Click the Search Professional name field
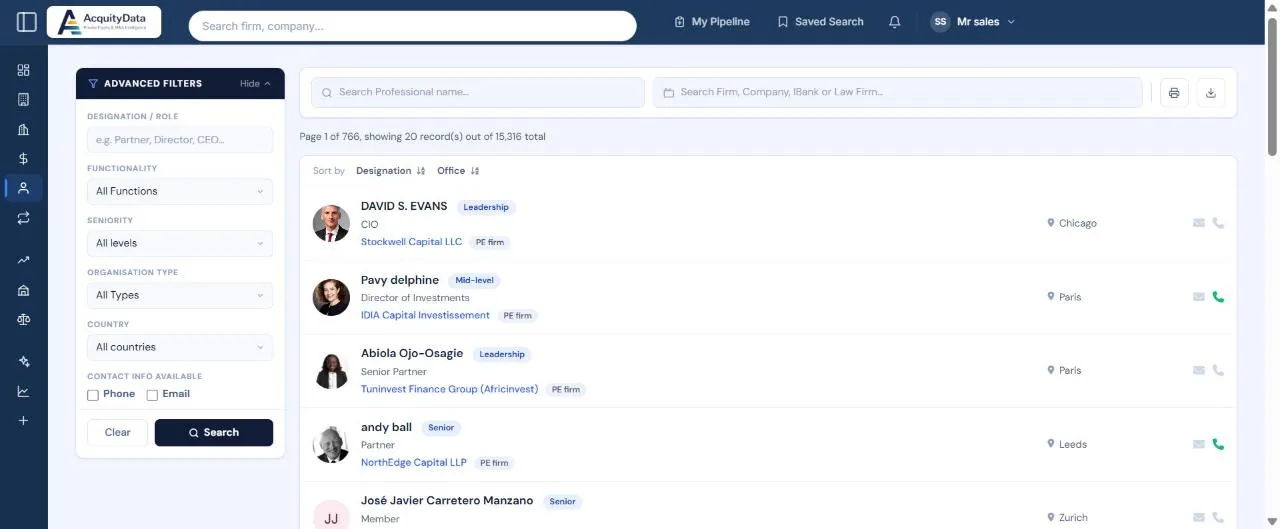Viewport: 1280px width, 529px height. [478, 92]
